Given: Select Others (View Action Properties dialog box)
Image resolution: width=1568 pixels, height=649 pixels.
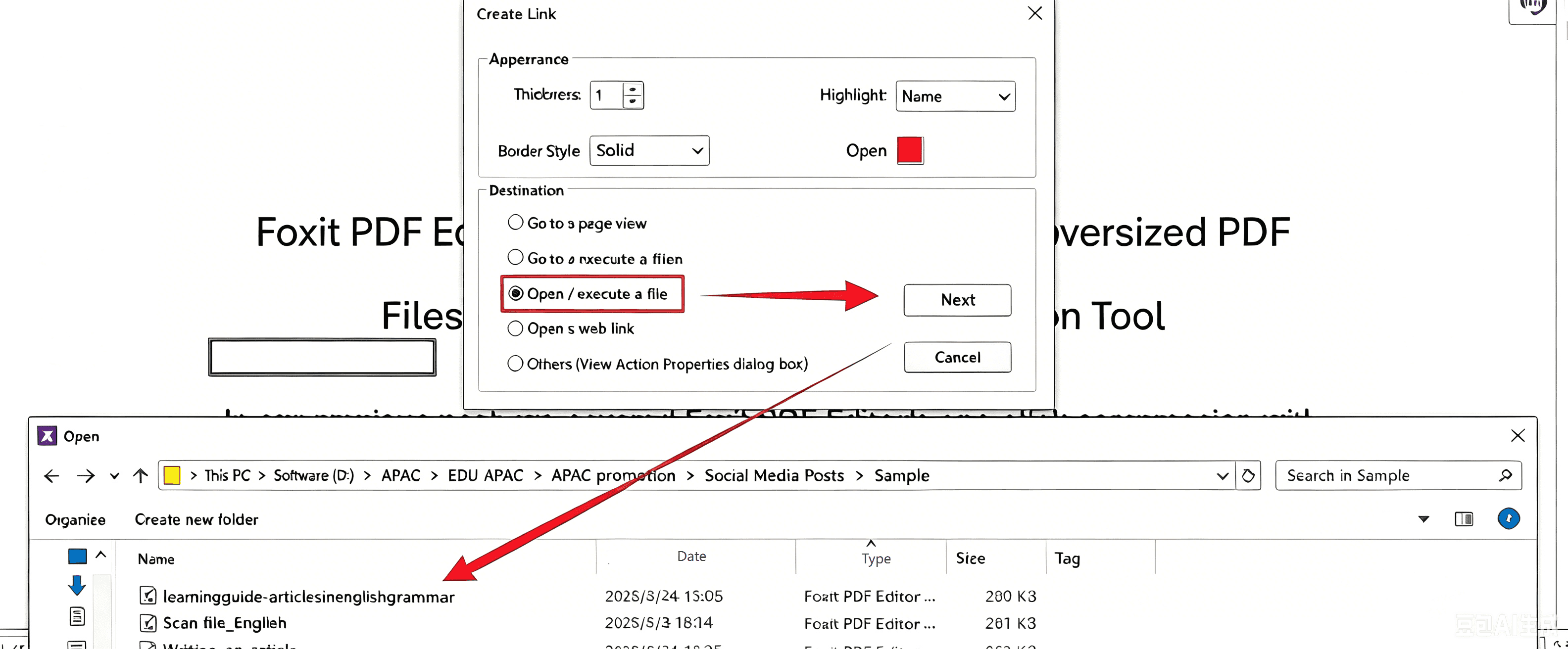Looking at the screenshot, I should click(x=658, y=364).
